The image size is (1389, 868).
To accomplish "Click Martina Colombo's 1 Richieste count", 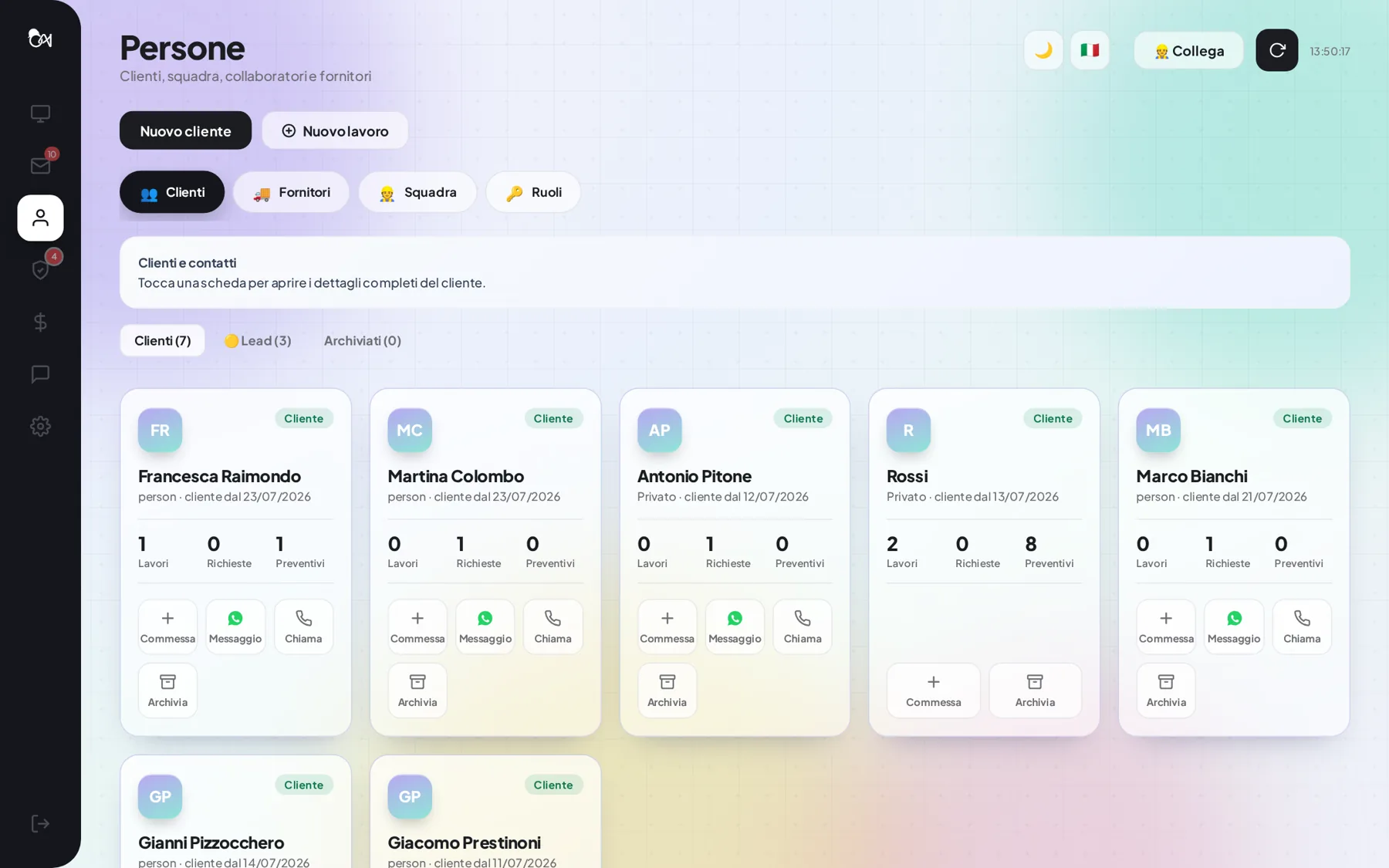I will (478, 551).
